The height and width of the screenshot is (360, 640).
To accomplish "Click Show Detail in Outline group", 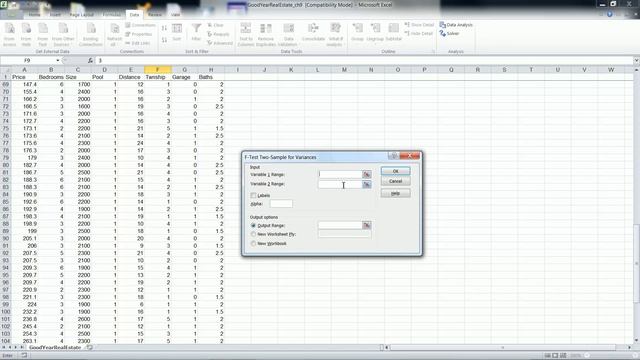I will coord(419,25).
